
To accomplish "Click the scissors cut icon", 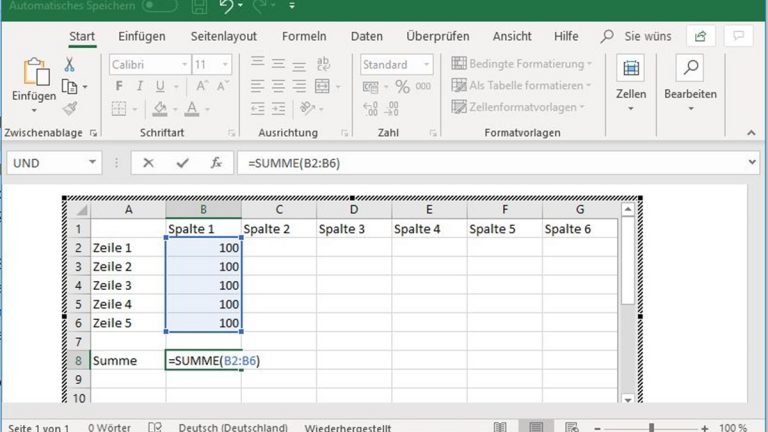I will (x=70, y=64).
